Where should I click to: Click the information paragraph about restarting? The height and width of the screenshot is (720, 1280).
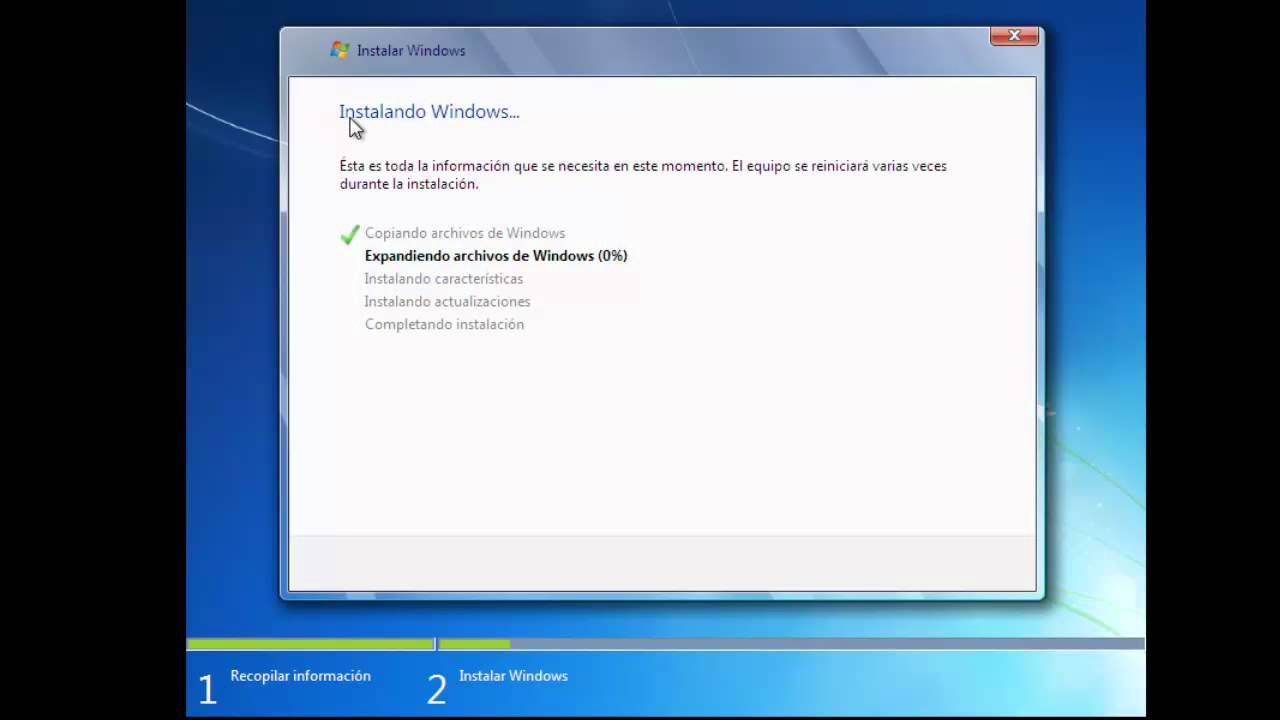click(643, 175)
